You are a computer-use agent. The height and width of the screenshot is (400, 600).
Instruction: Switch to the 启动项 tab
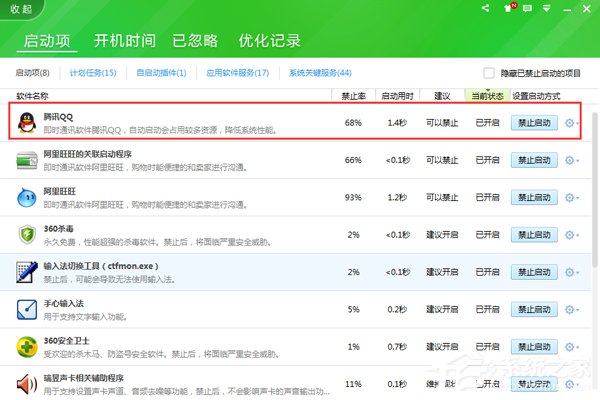[47, 41]
